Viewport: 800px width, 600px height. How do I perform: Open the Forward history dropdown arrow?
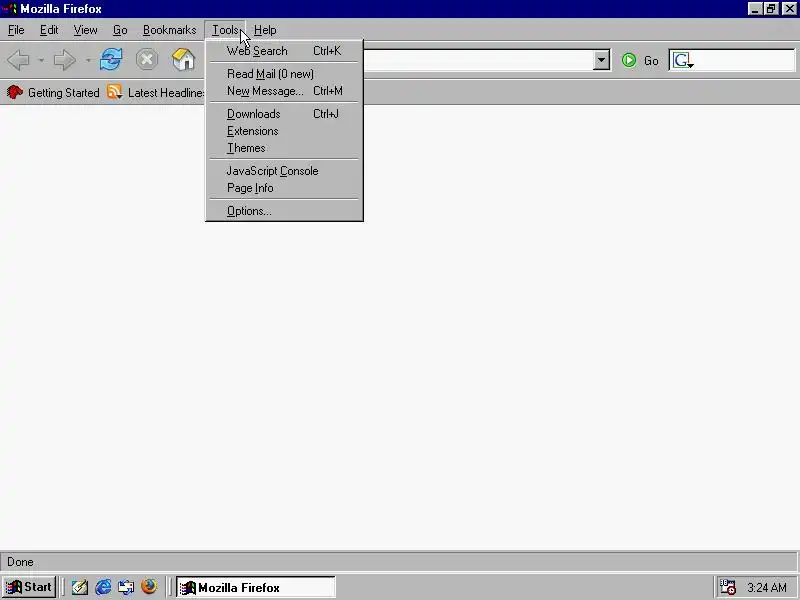point(88,60)
